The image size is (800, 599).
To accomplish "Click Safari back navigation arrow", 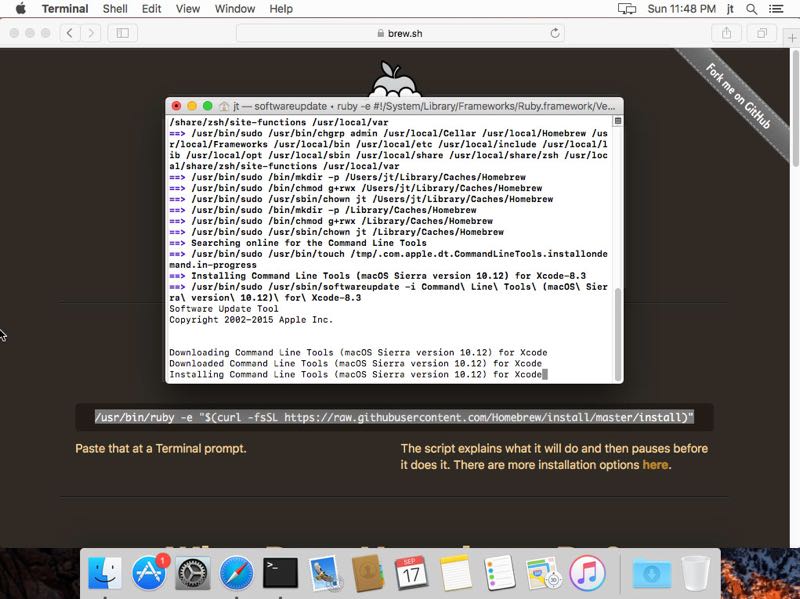I will (x=70, y=33).
